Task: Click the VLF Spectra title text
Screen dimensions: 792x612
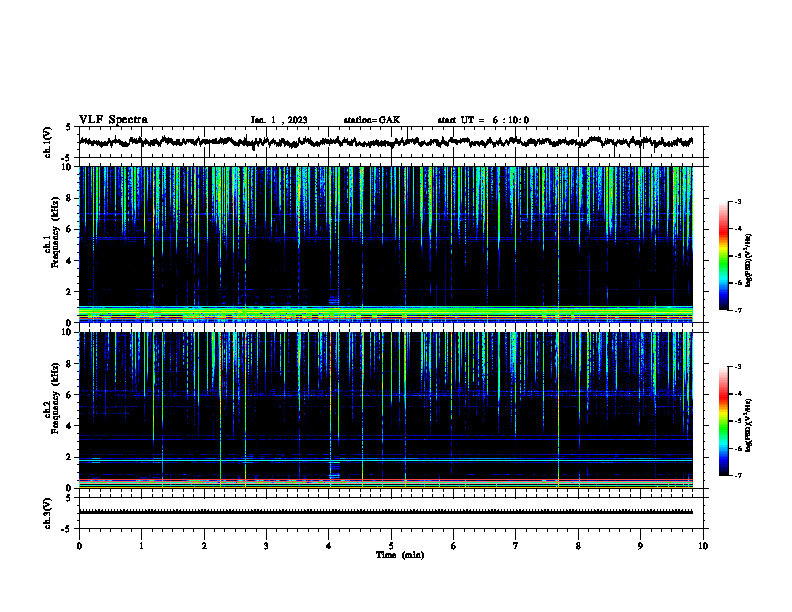Action: tap(113, 120)
